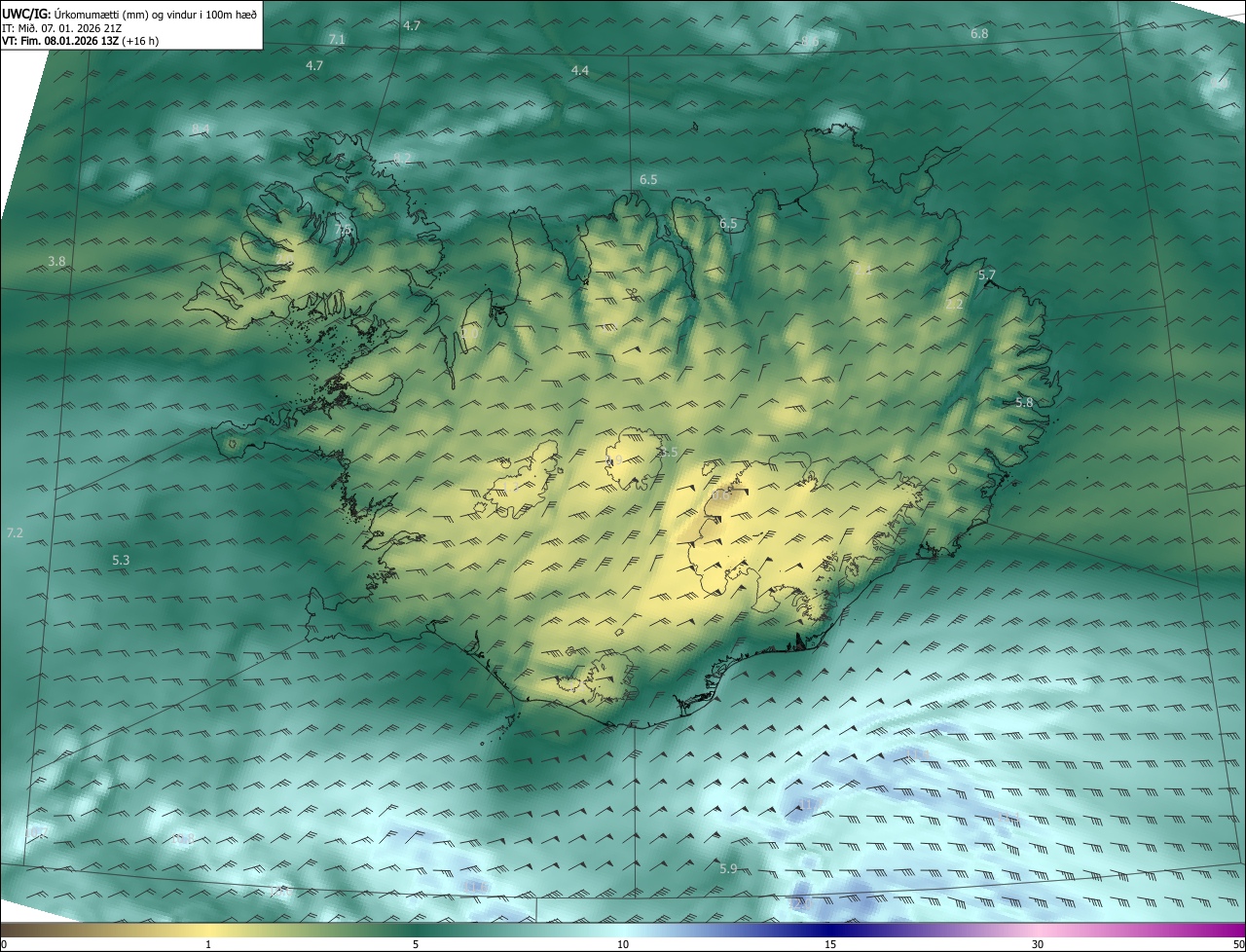Click the '7.2' value label on the map
Image resolution: width=1246 pixels, height=952 pixels.
(15, 532)
